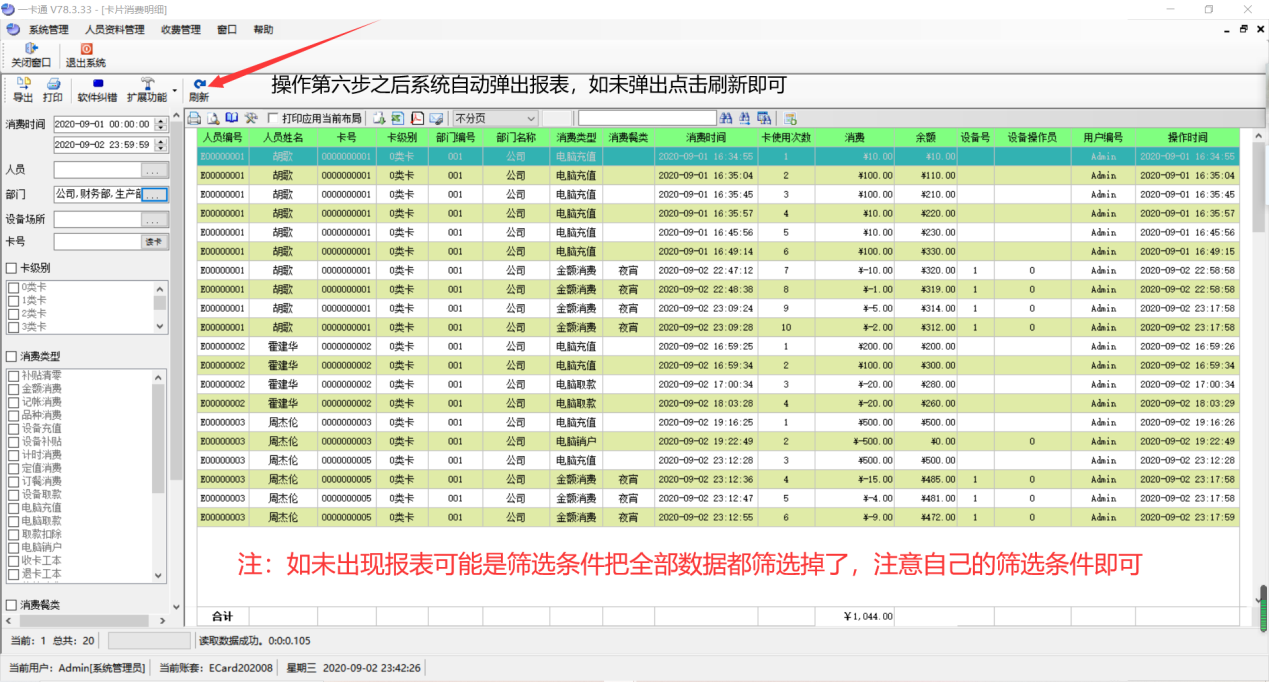Check the 卡级别 filter checkbox

[x=12, y=268]
